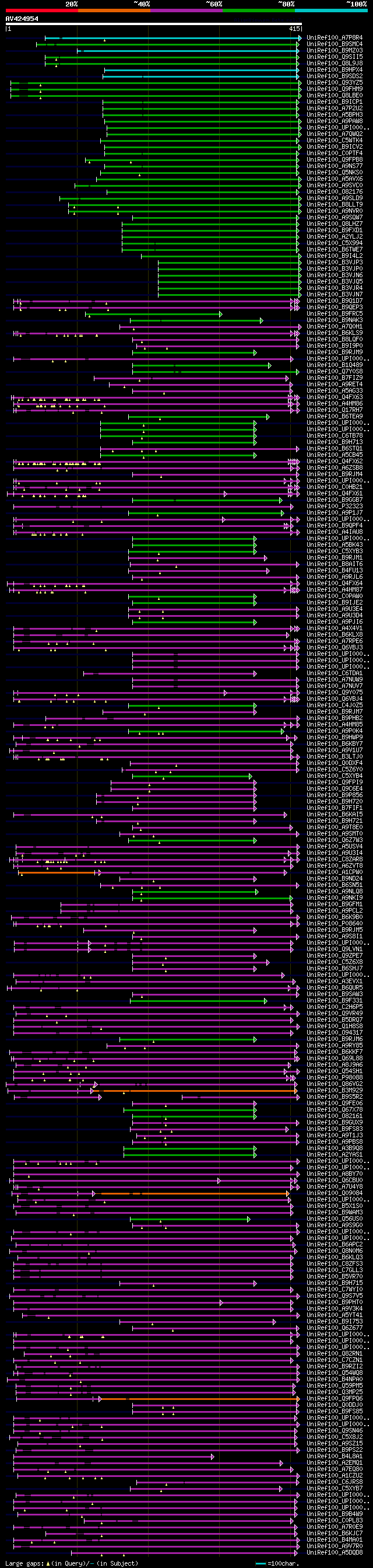Open hit UniRef100_B9RJM9
This screenshot has width=373, height=1568.
click(335, 352)
